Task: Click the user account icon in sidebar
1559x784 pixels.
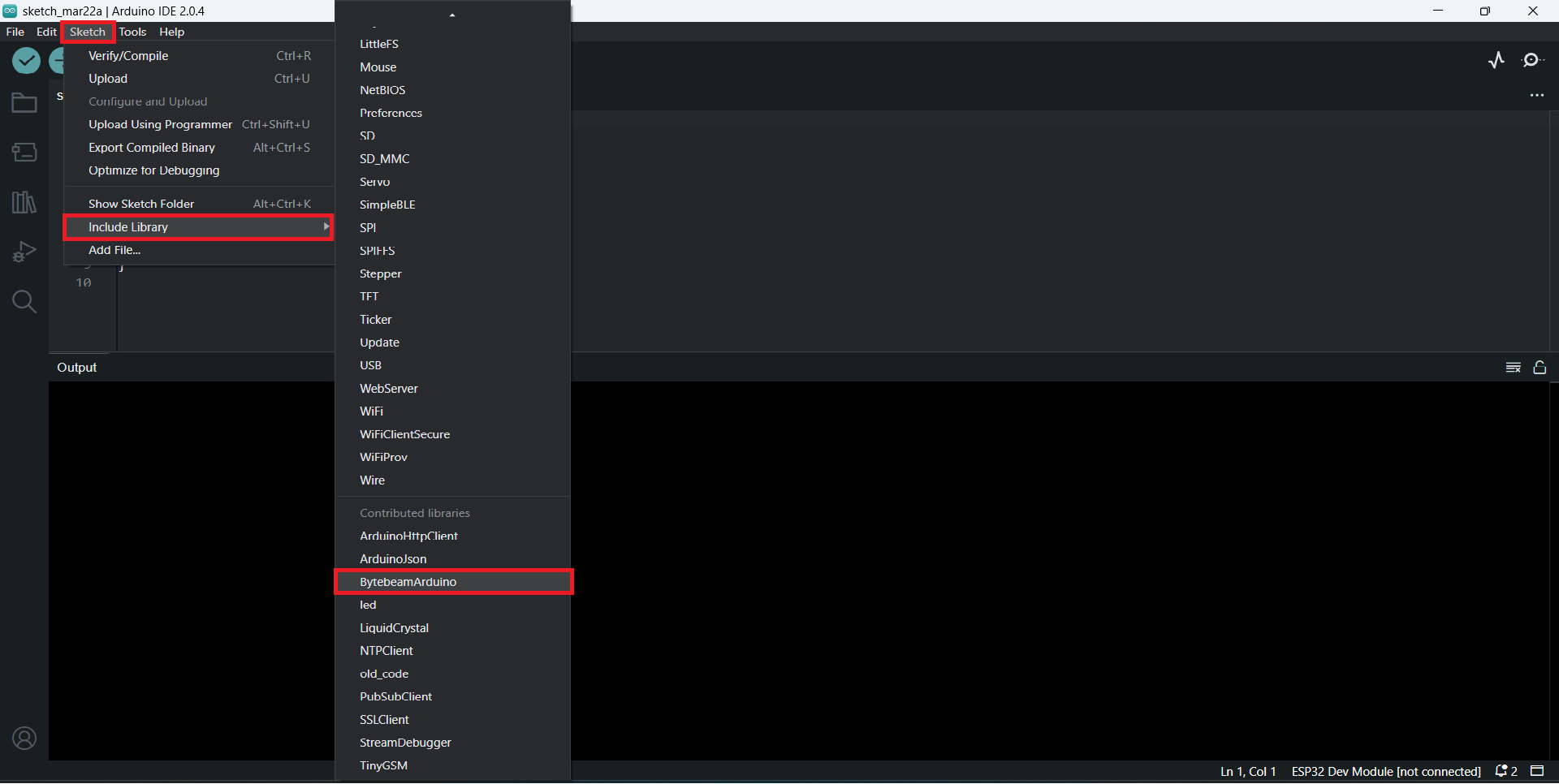Action: click(x=24, y=739)
